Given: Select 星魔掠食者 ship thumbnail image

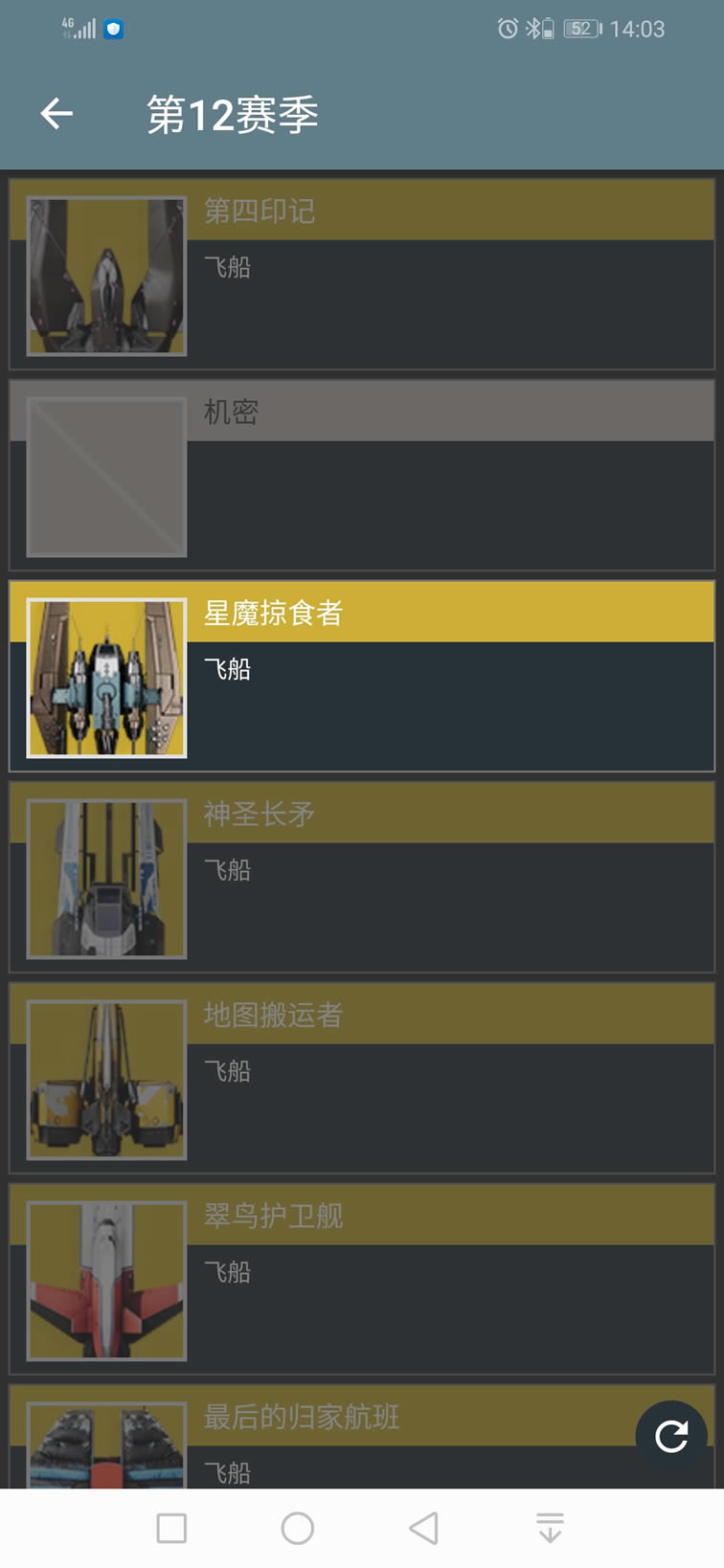Looking at the screenshot, I should coord(106,679).
